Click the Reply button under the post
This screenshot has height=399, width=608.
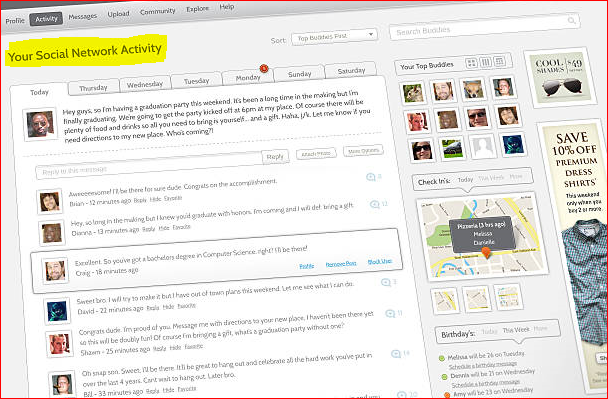point(275,157)
